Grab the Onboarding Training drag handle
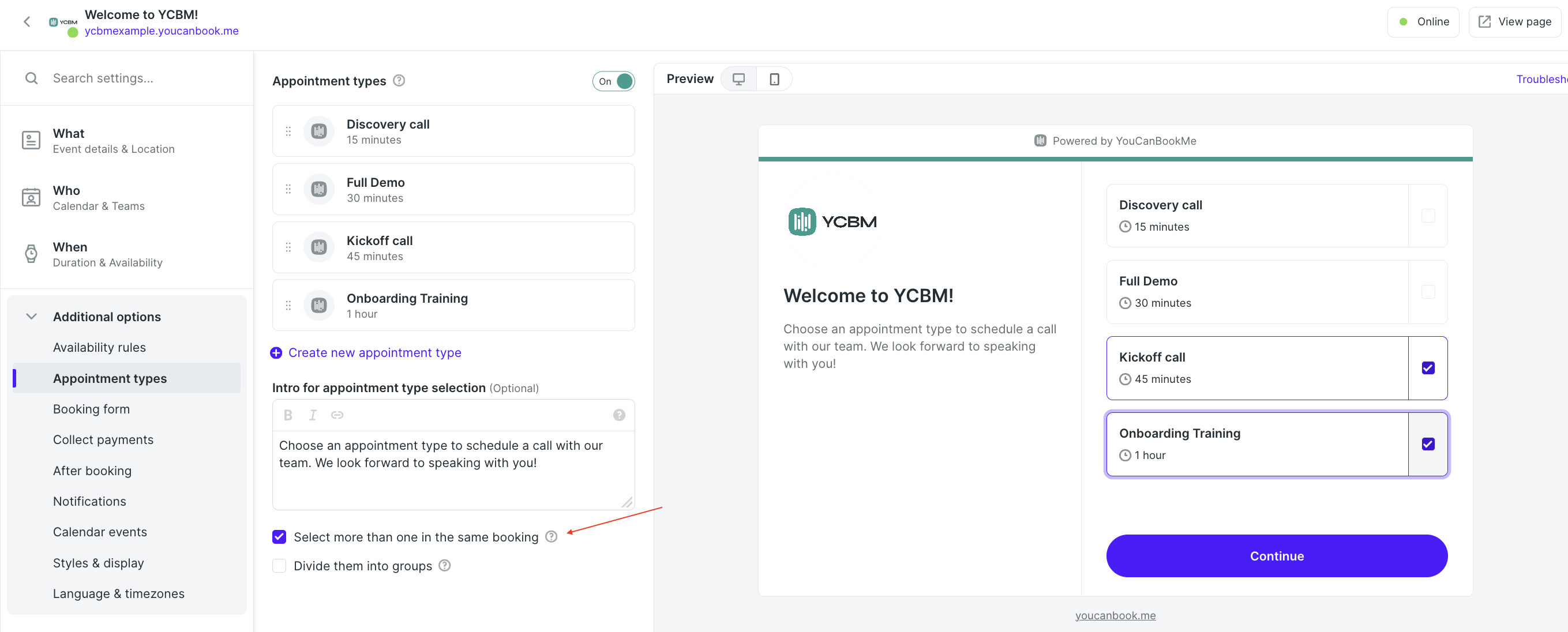1568x632 pixels. 288,306
